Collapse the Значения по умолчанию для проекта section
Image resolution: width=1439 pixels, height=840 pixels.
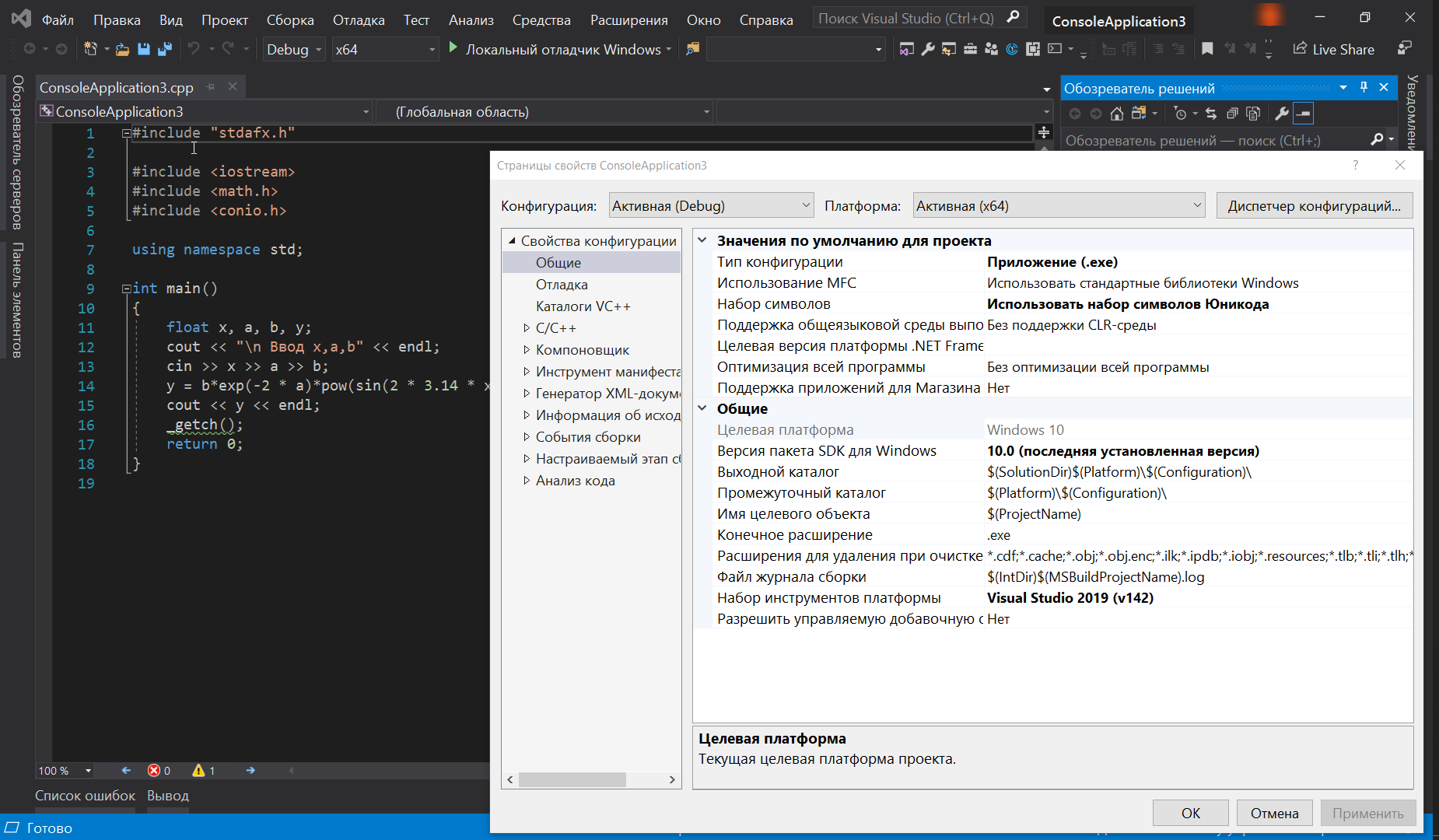[702, 240]
